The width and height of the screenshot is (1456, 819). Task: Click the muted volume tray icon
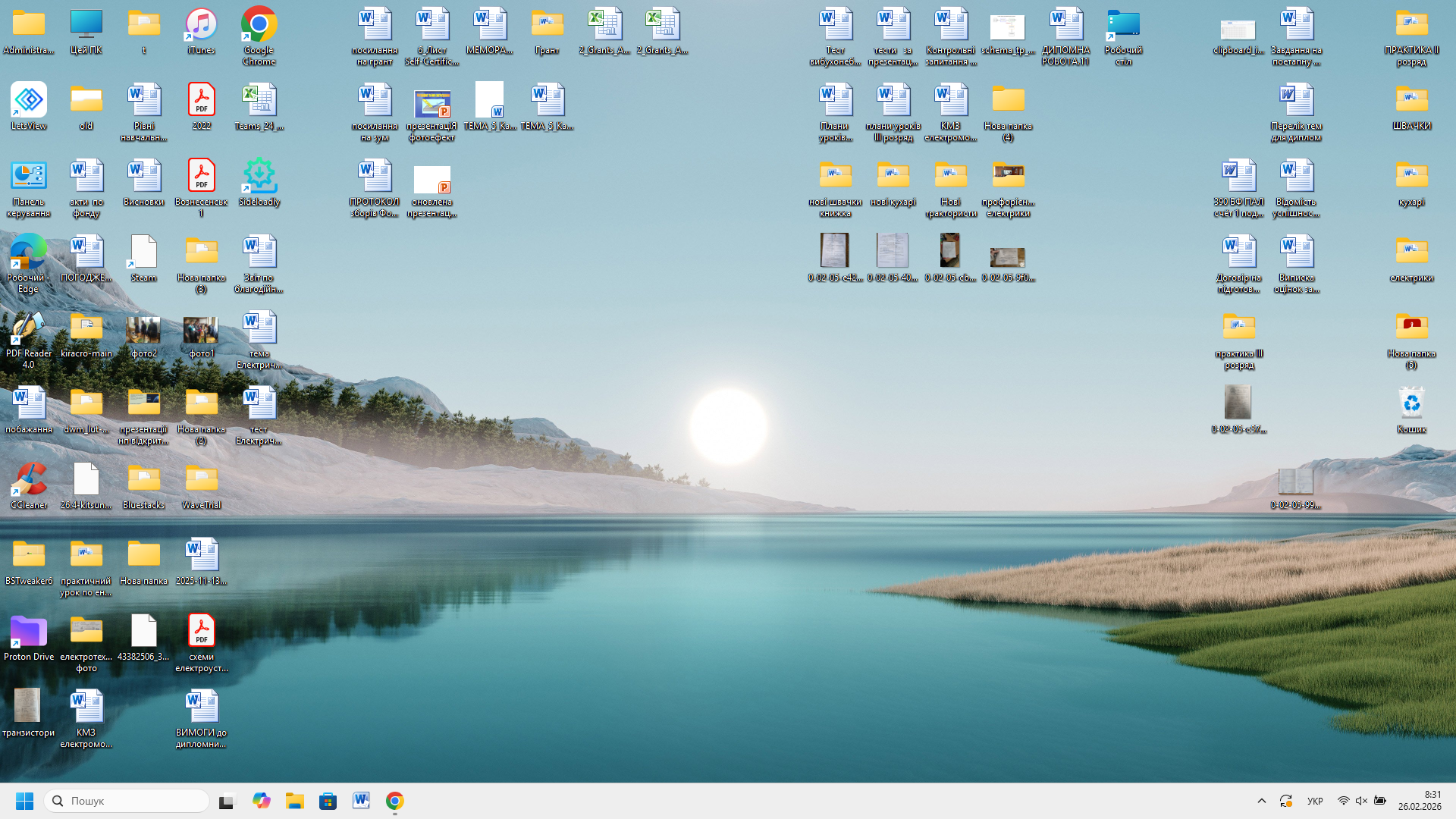point(1361,801)
